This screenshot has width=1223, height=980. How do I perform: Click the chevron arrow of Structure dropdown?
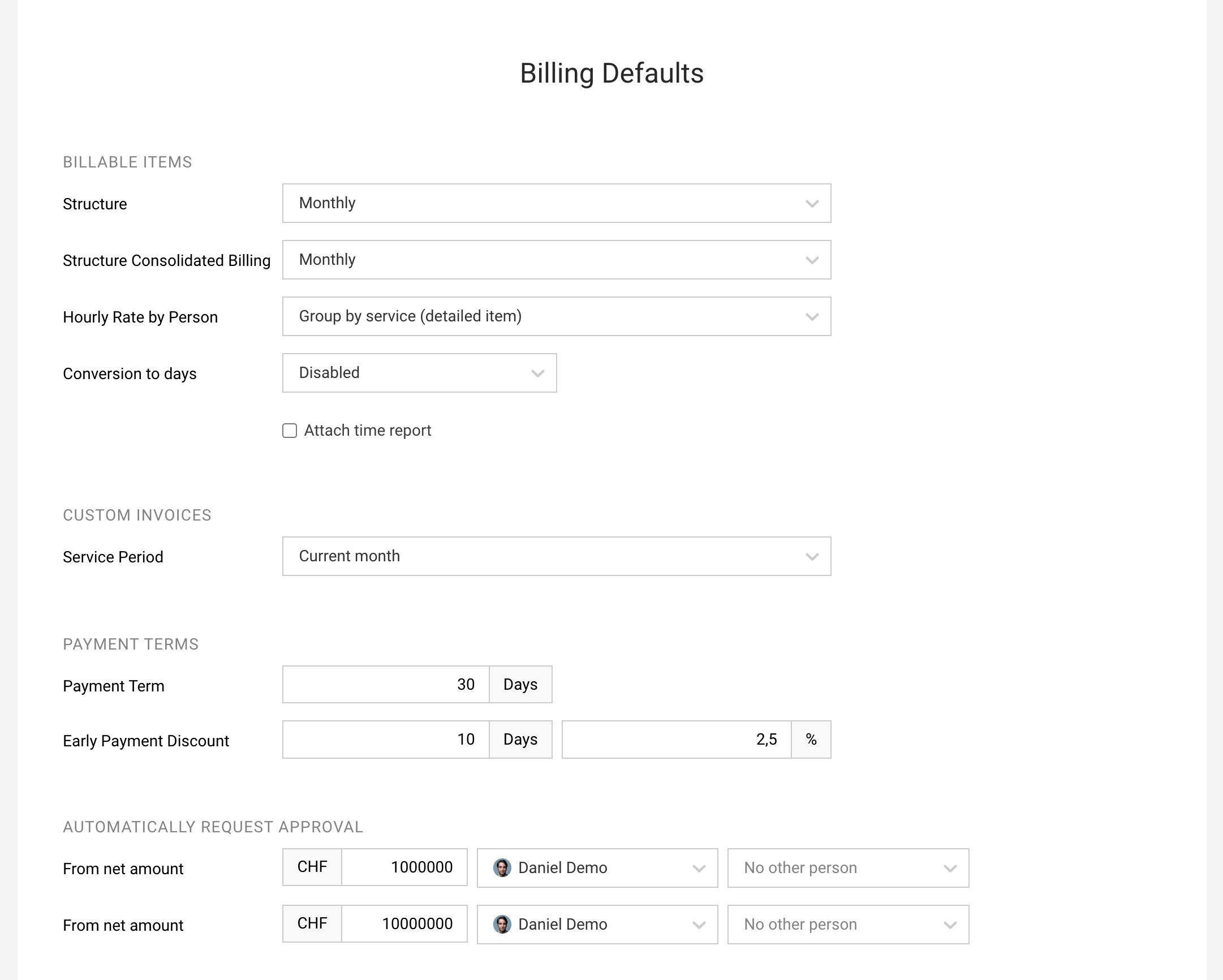(812, 204)
